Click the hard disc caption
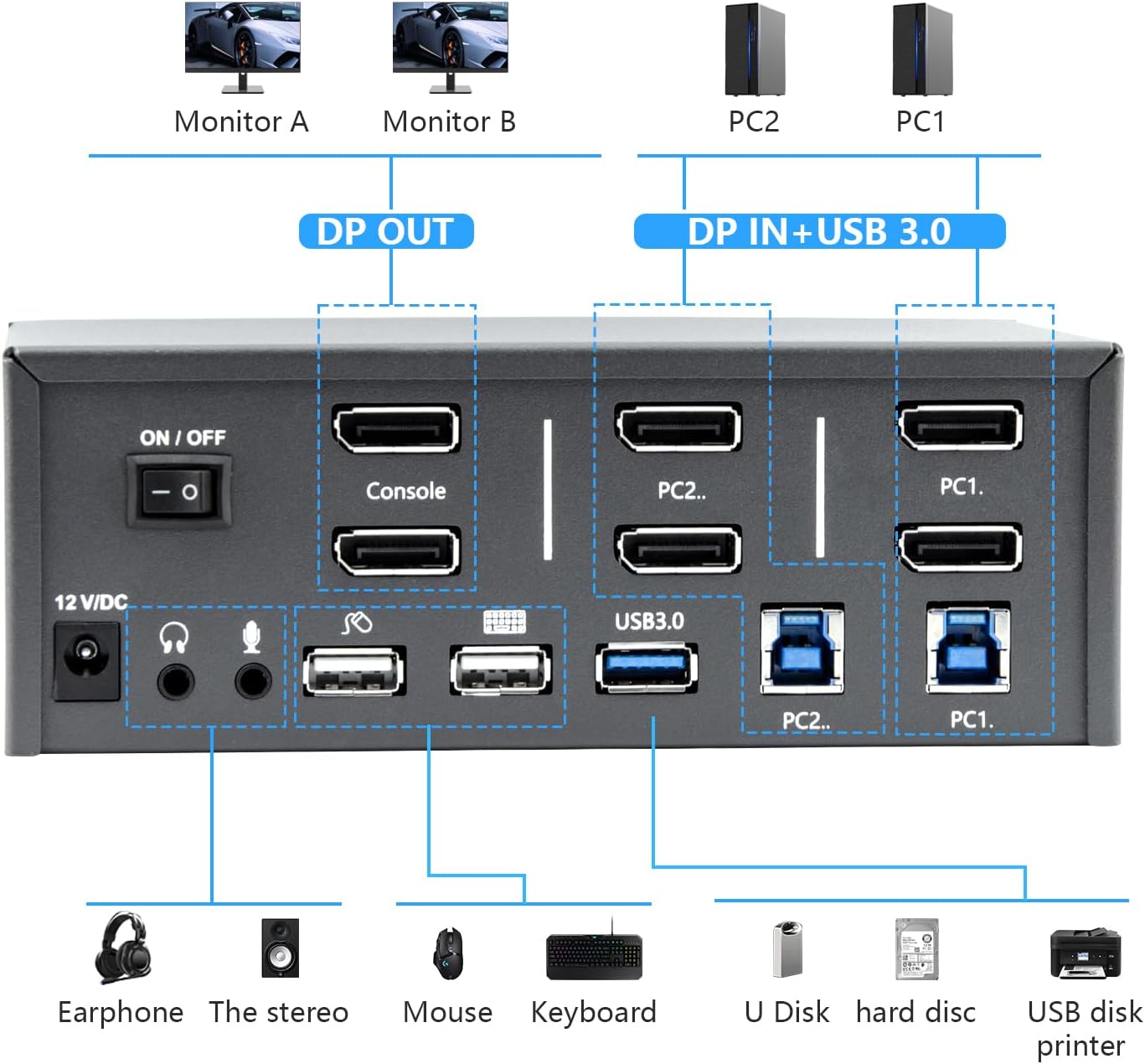The width and height of the screenshot is (1145, 1064). pyautogui.click(x=916, y=1012)
